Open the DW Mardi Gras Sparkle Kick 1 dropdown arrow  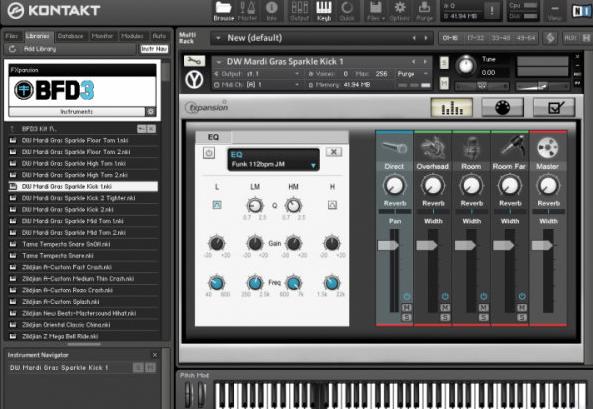click(218, 61)
